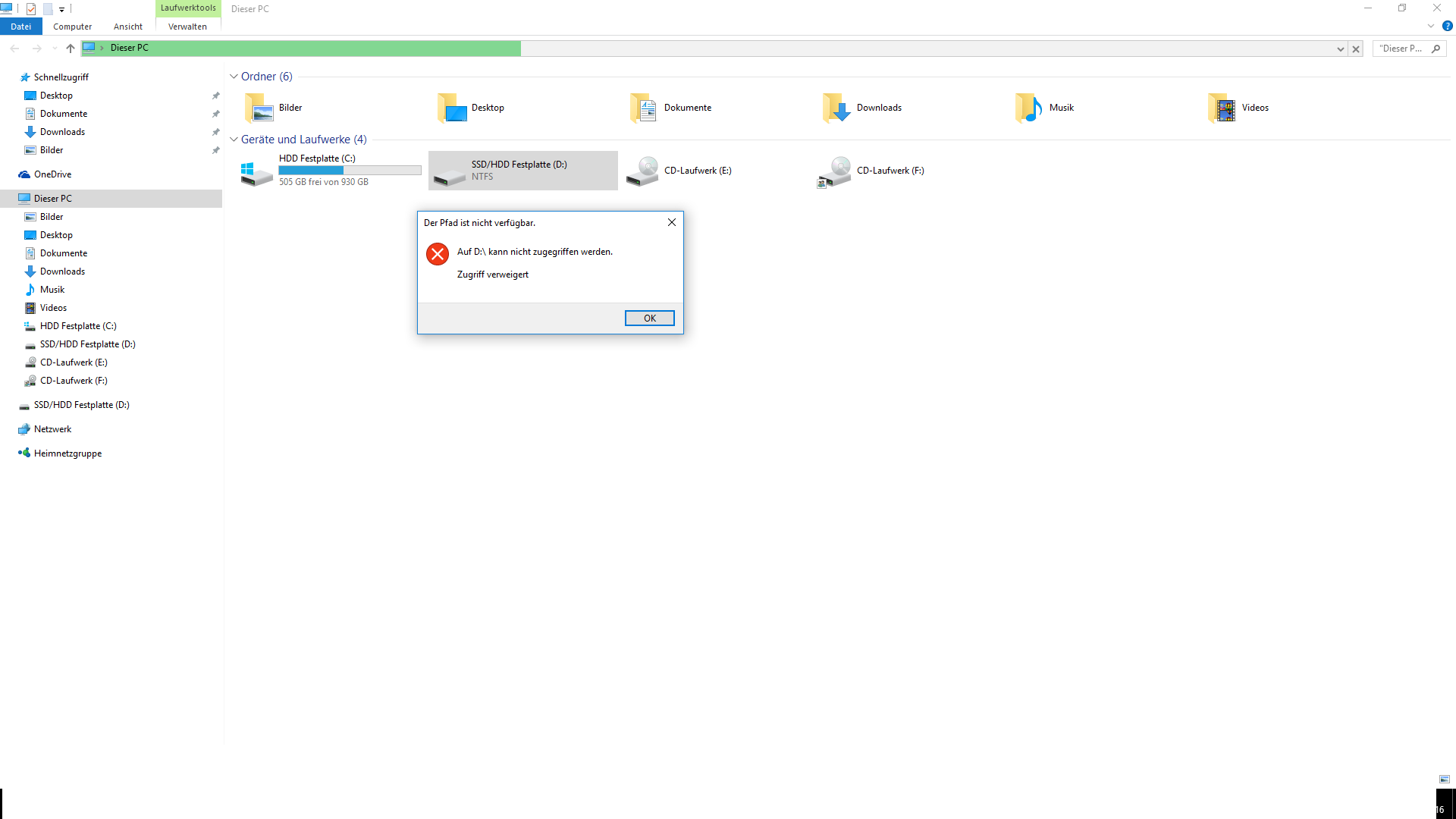Collapse the Geräte und Laufwerke group

coord(234,140)
